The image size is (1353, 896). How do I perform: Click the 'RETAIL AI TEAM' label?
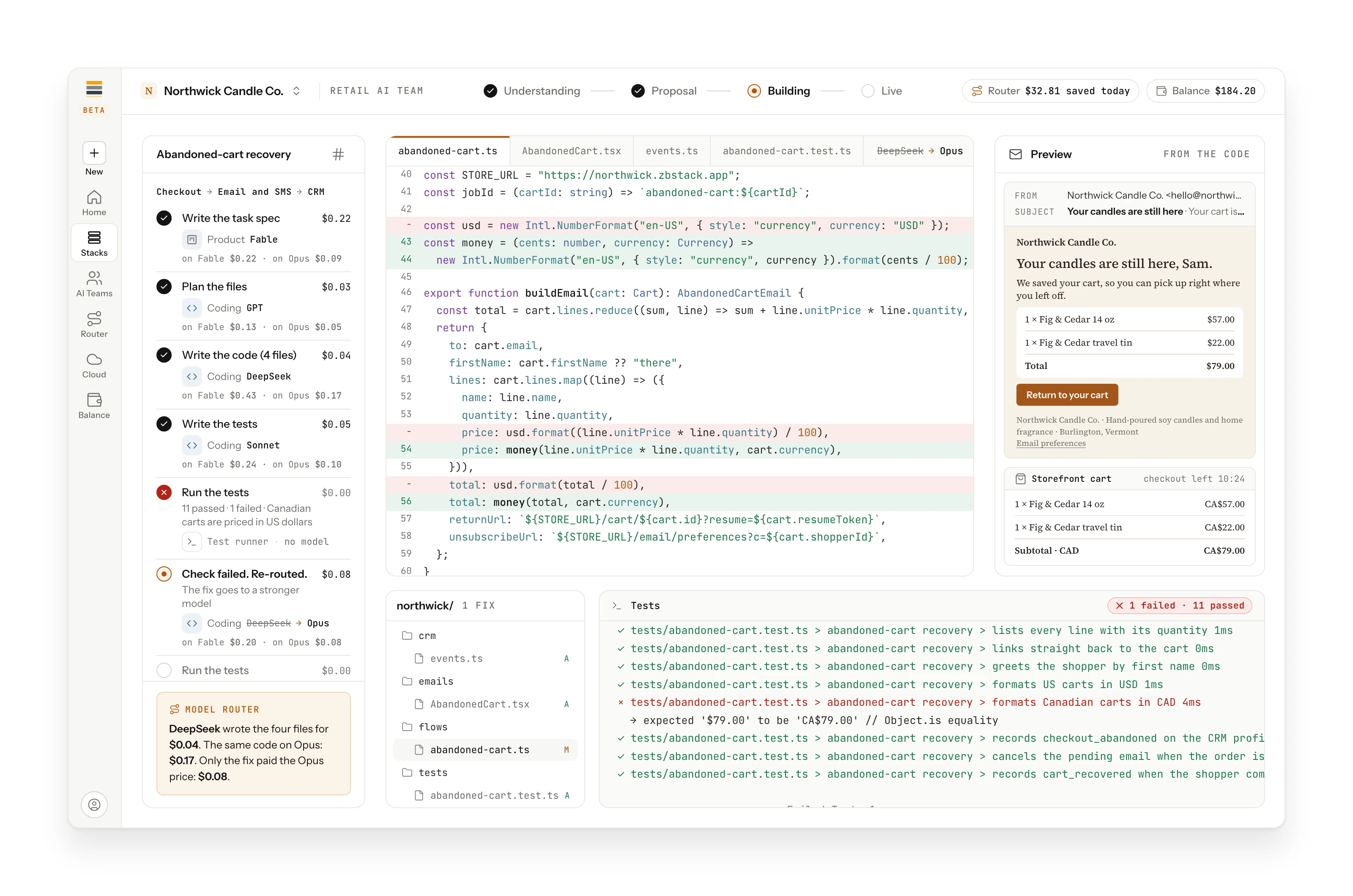[377, 91]
